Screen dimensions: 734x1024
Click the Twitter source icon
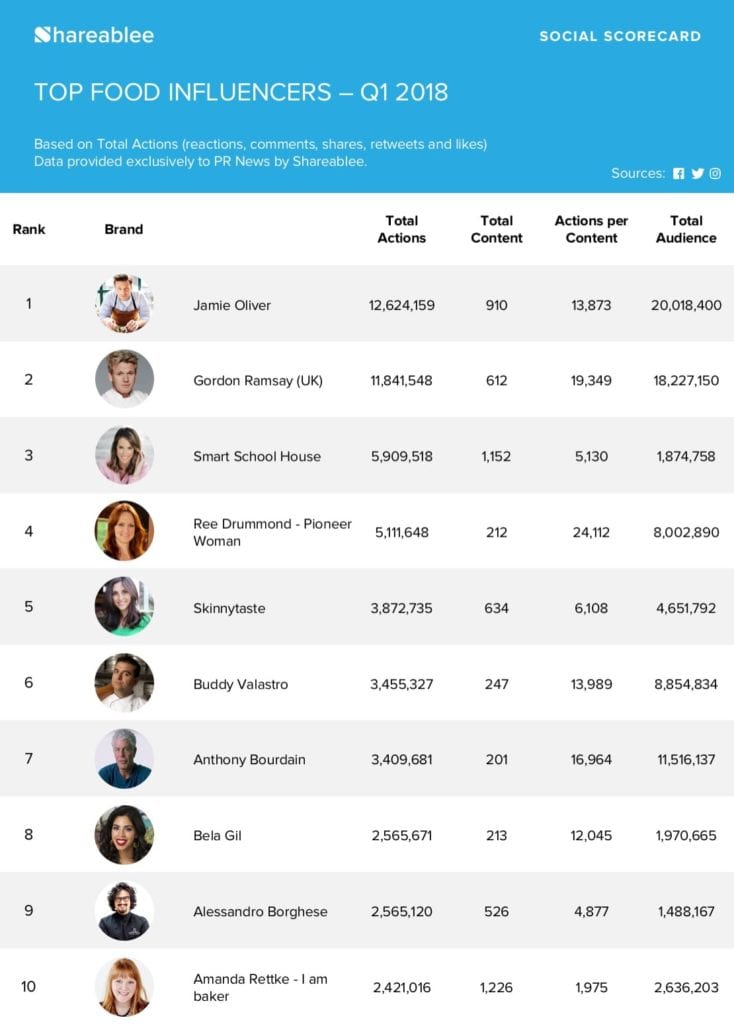[x=697, y=174]
